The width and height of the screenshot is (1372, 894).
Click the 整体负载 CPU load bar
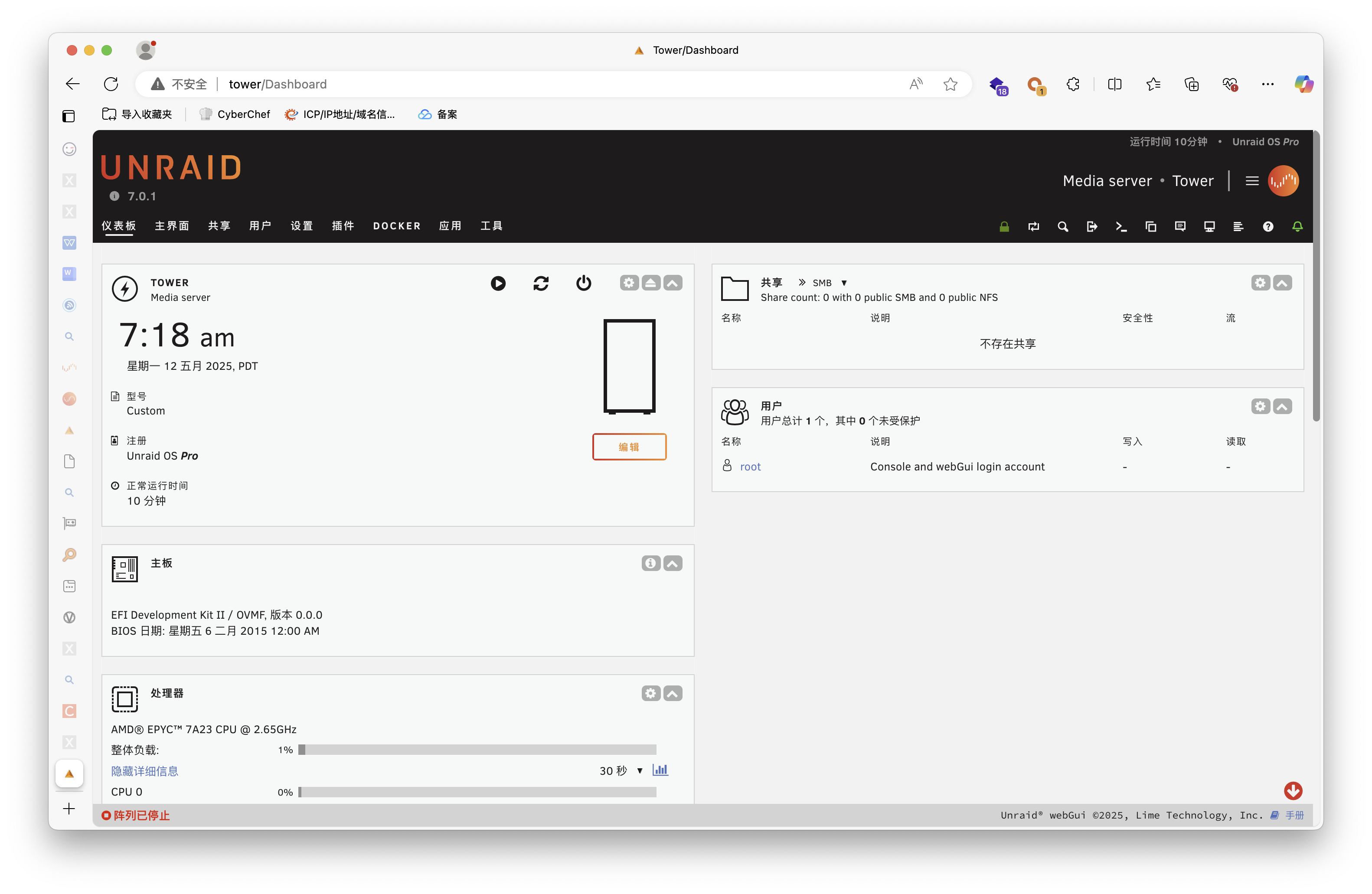click(x=477, y=750)
